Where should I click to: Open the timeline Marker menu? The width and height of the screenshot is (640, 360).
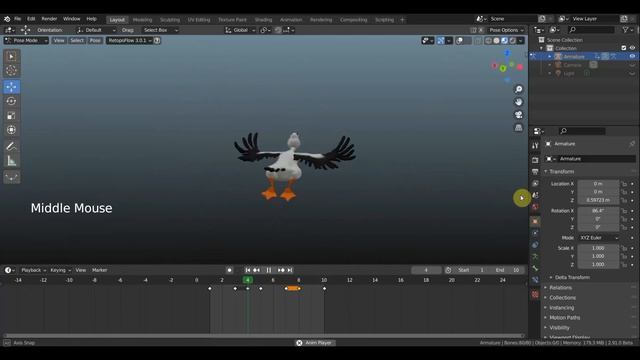pyautogui.click(x=100, y=270)
